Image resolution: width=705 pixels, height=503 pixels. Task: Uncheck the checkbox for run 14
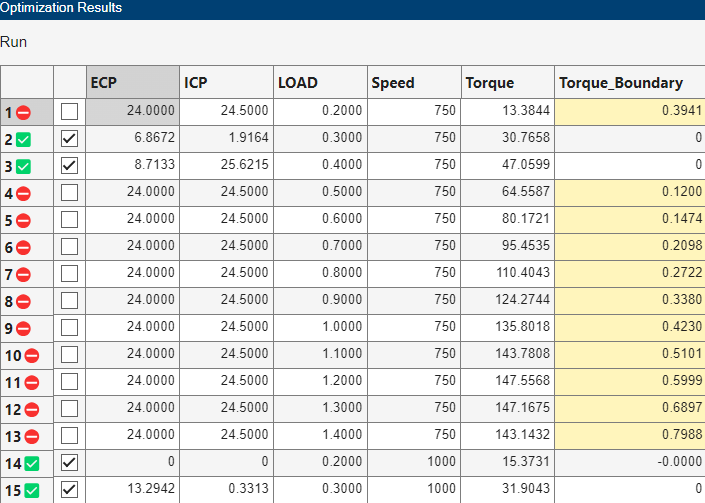(x=69, y=462)
